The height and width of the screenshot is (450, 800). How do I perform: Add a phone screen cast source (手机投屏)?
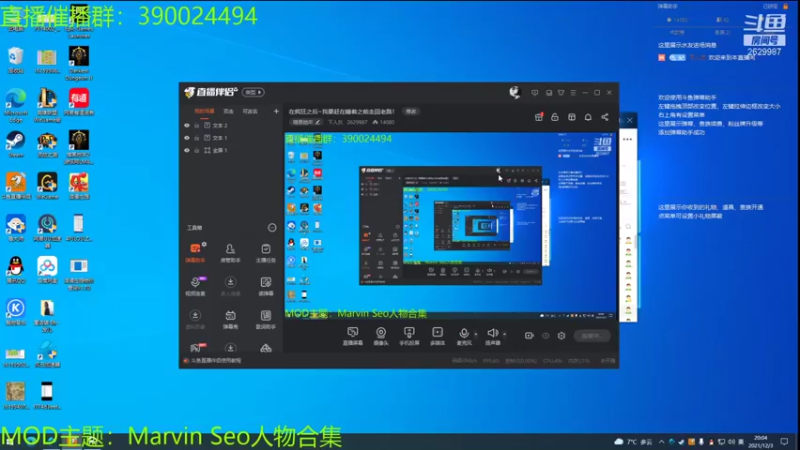409,336
